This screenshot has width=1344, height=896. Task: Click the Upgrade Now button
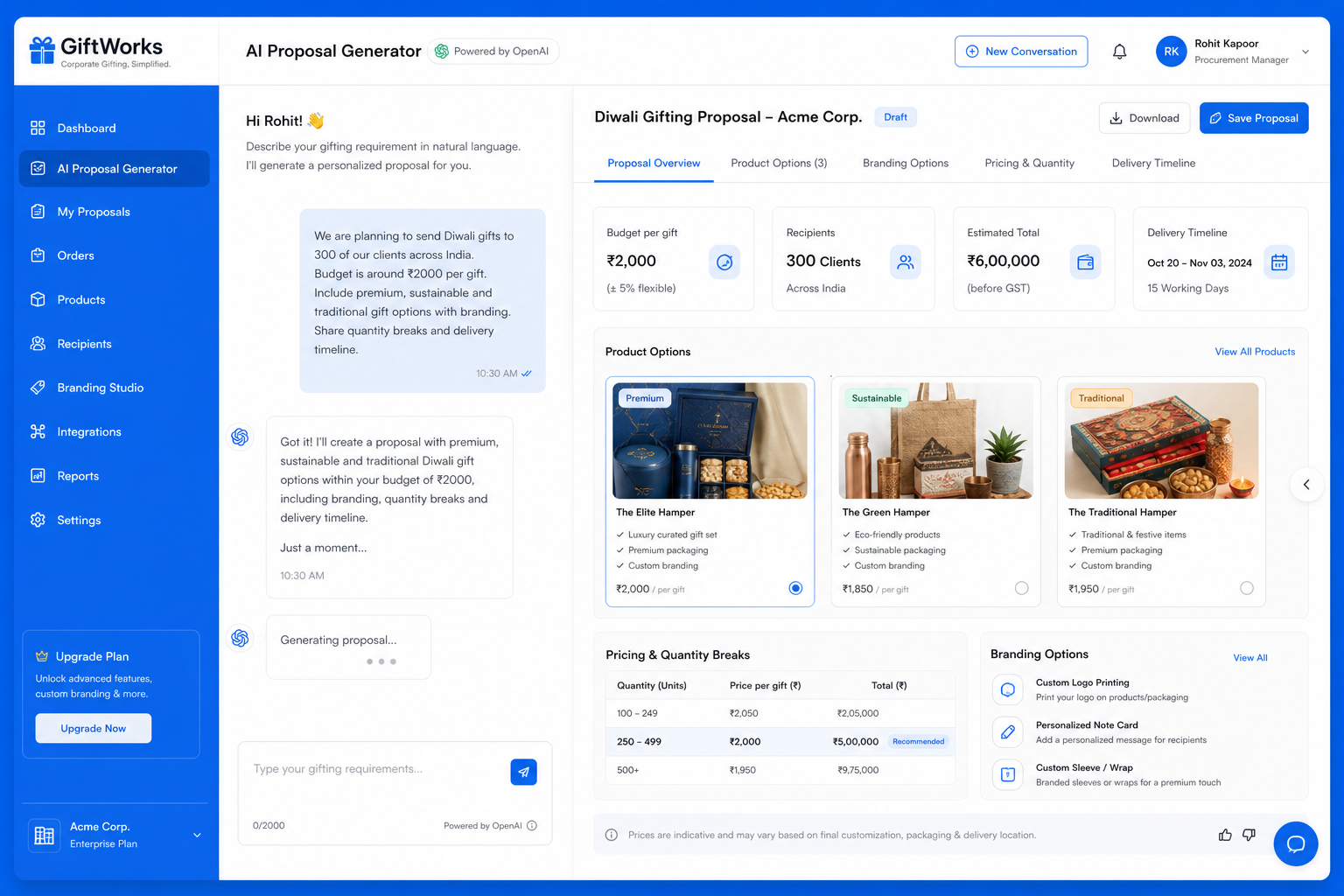94,728
